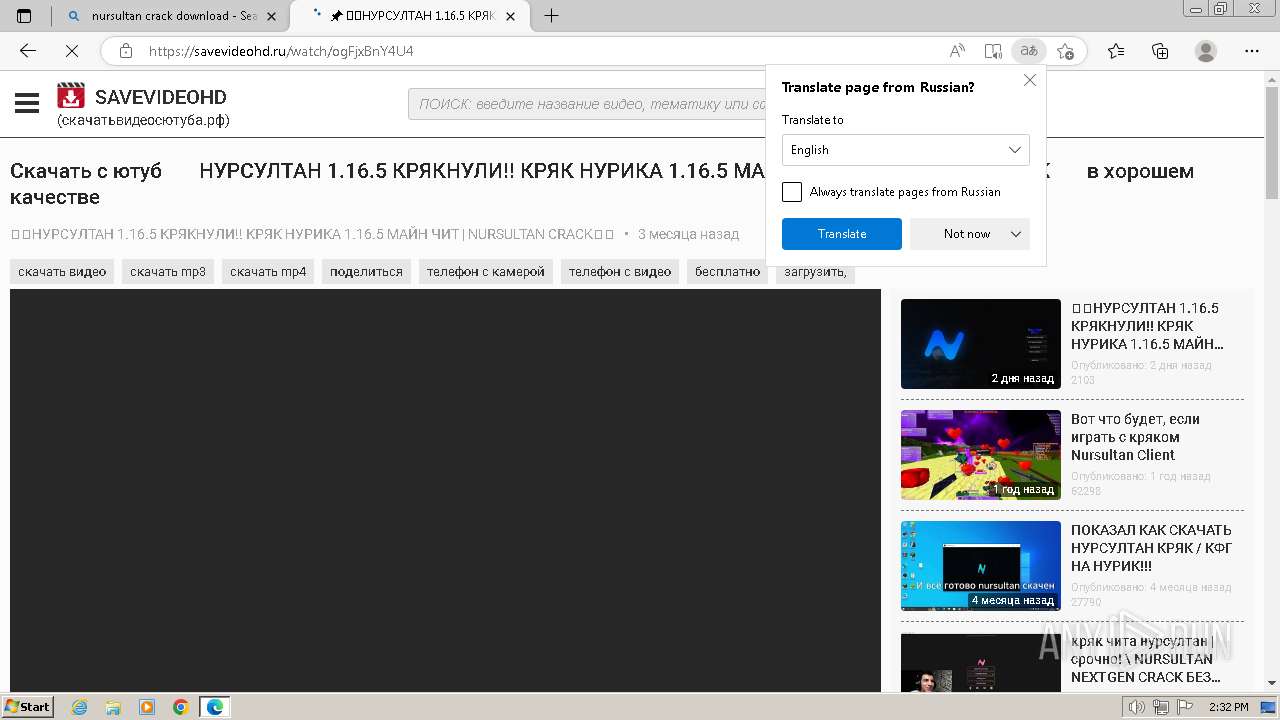Click the 2:32 PM clock
Viewport: 1280px width, 720px height.
click(x=1229, y=707)
